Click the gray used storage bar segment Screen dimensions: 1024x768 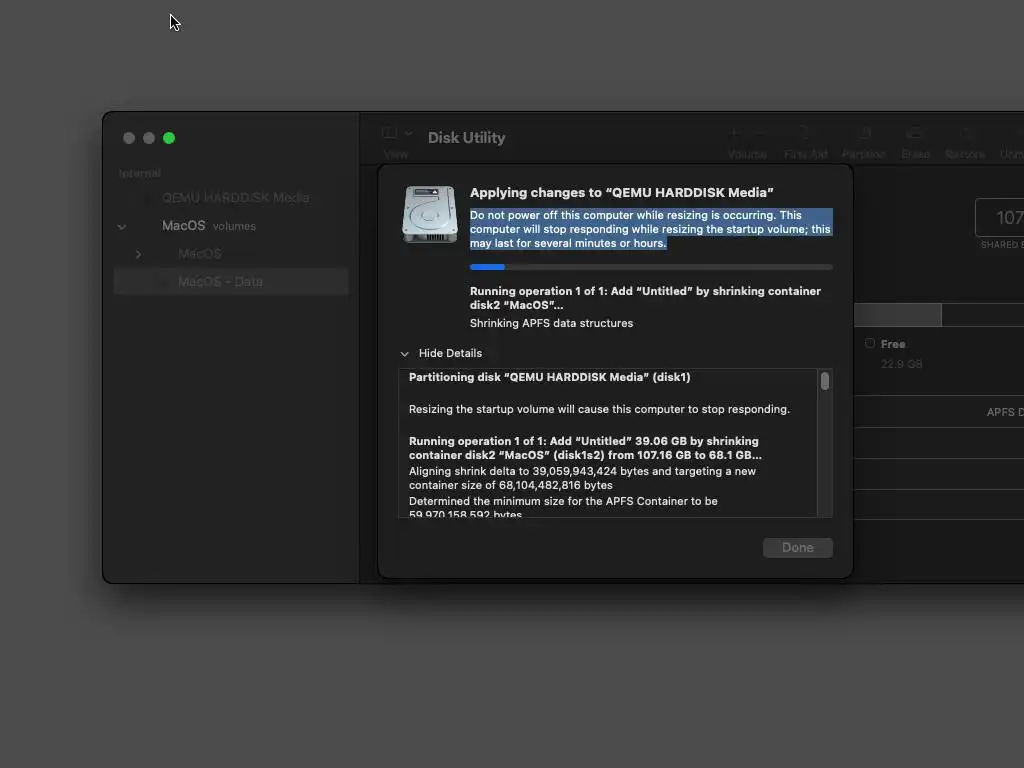[x=897, y=315]
